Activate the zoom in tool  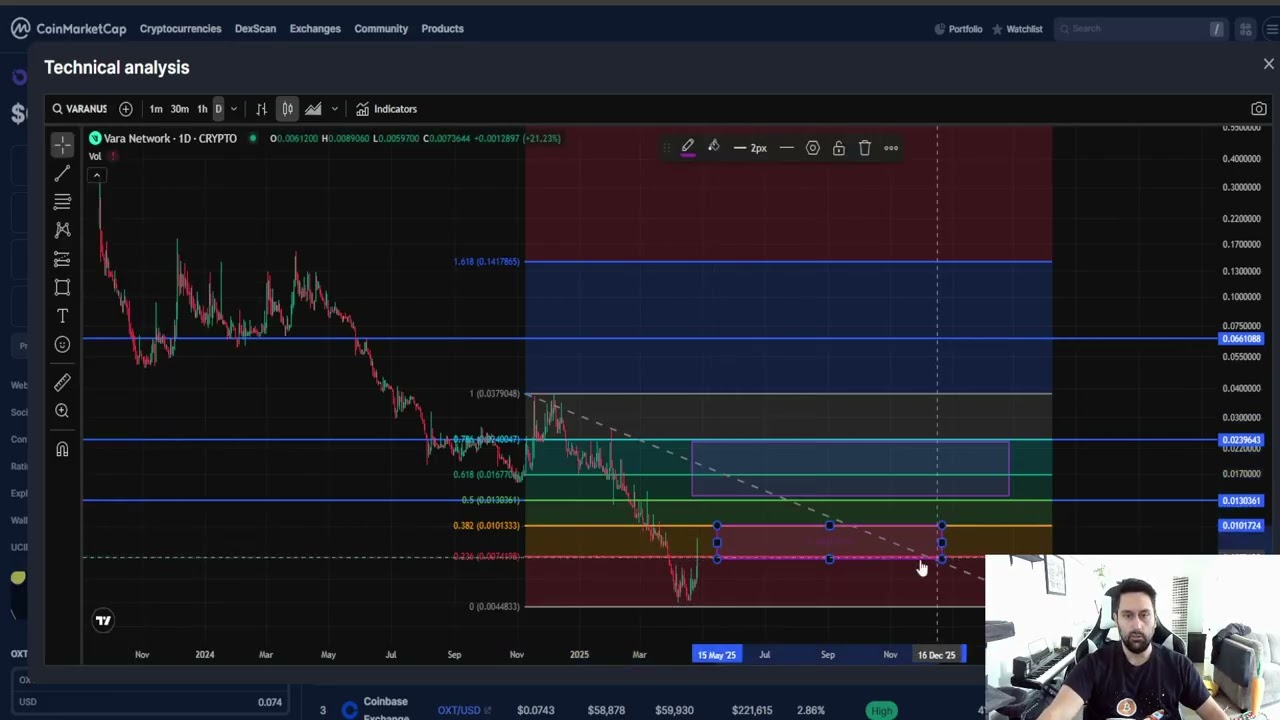click(62, 411)
